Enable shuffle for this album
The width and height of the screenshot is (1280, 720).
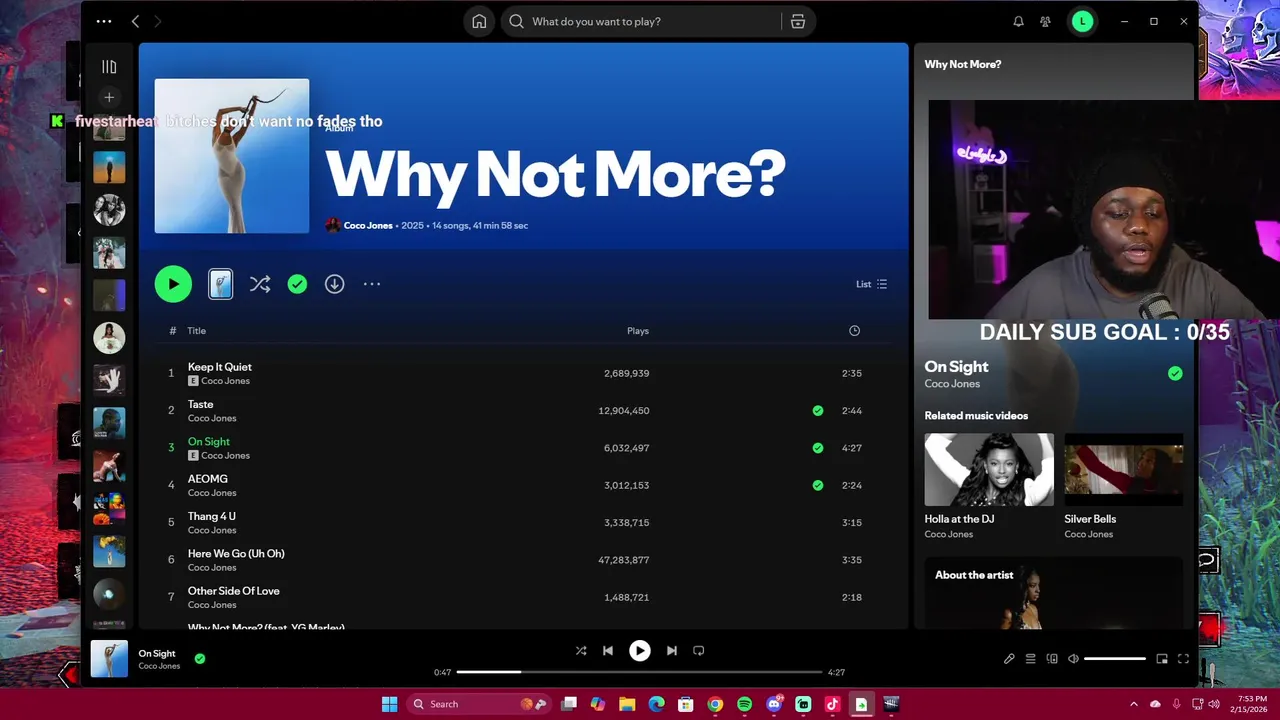point(260,284)
